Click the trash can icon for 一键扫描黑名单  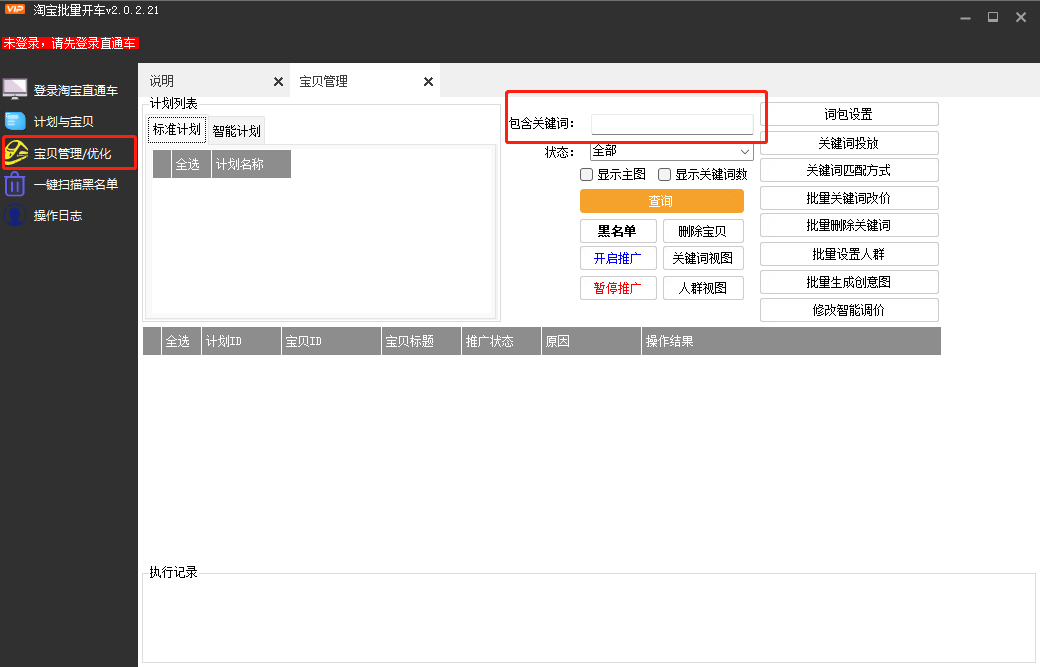[15, 184]
